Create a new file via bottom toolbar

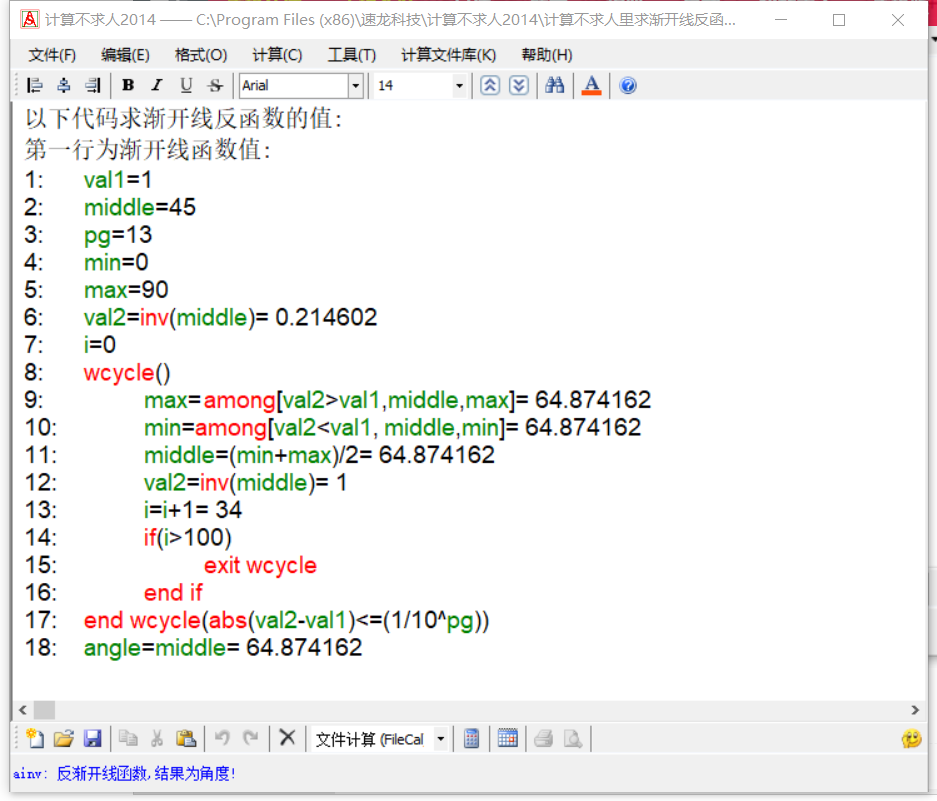(35, 739)
